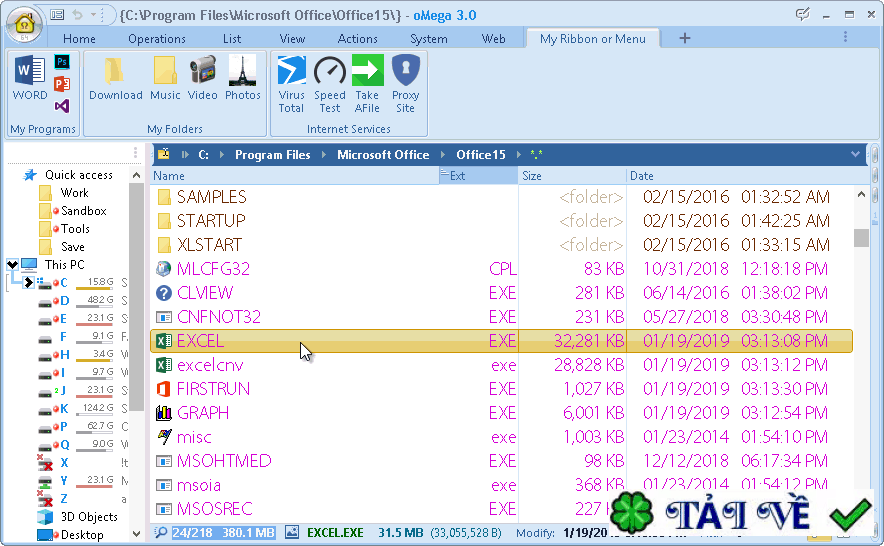Open the PowerPoint shortcut icon

coord(62,84)
